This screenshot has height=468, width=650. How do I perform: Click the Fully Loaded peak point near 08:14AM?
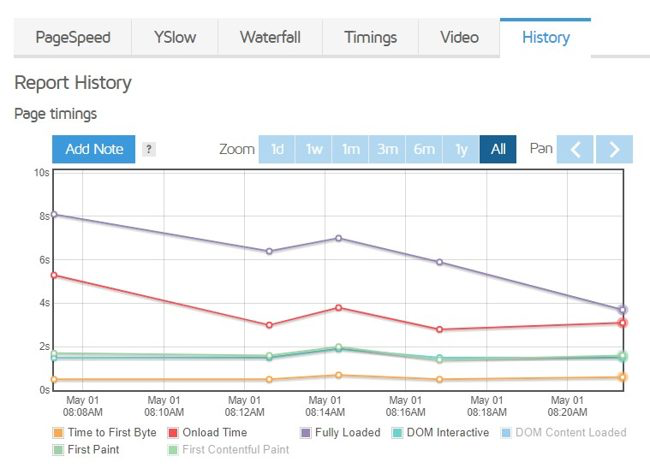(x=339, y=238)
